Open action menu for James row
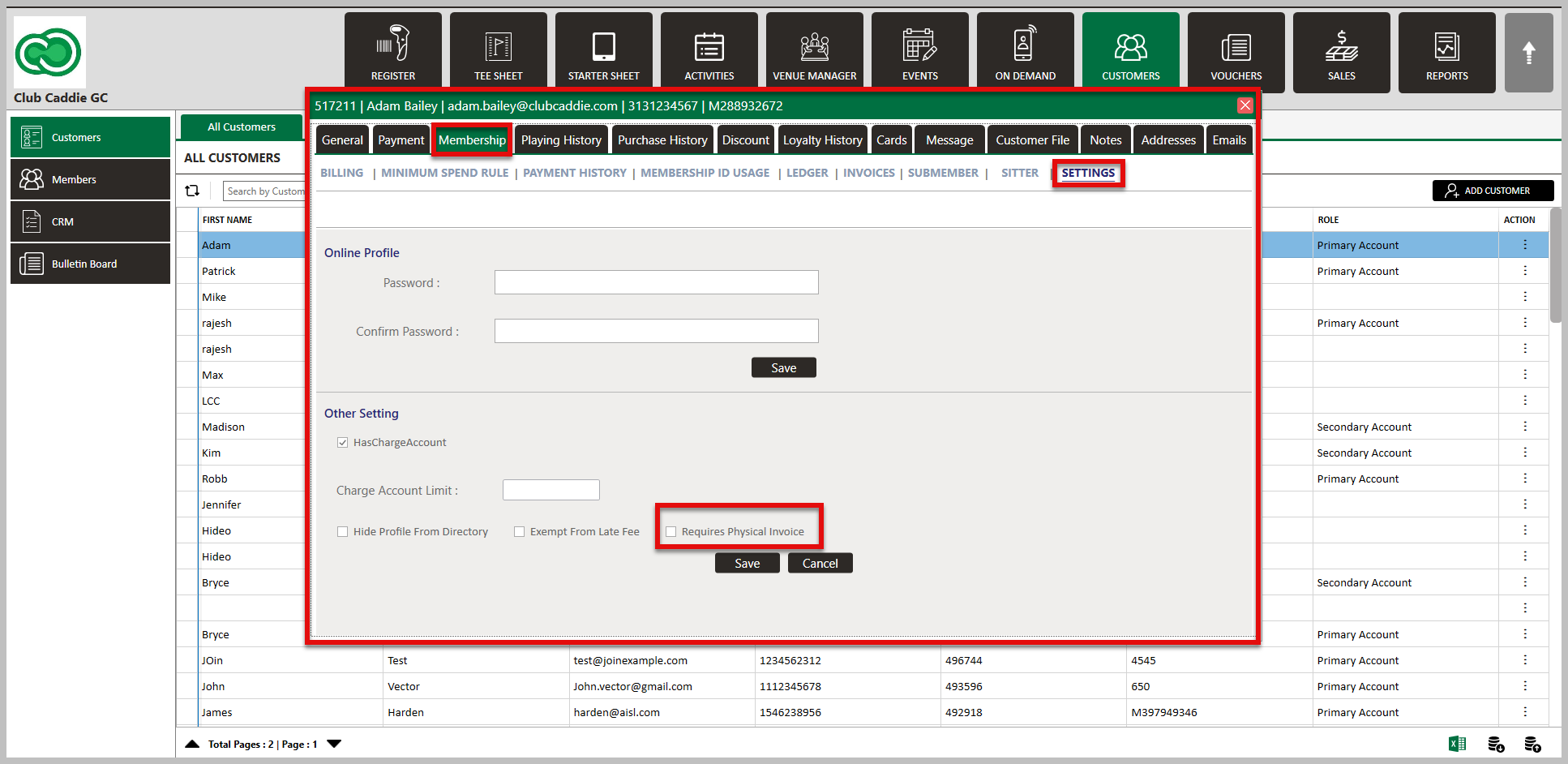The height and width of the screenshot is (764, 1568). 1525,712
